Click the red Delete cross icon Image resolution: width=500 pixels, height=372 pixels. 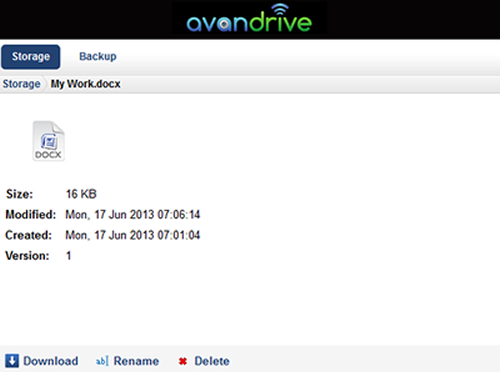[183, 361]
